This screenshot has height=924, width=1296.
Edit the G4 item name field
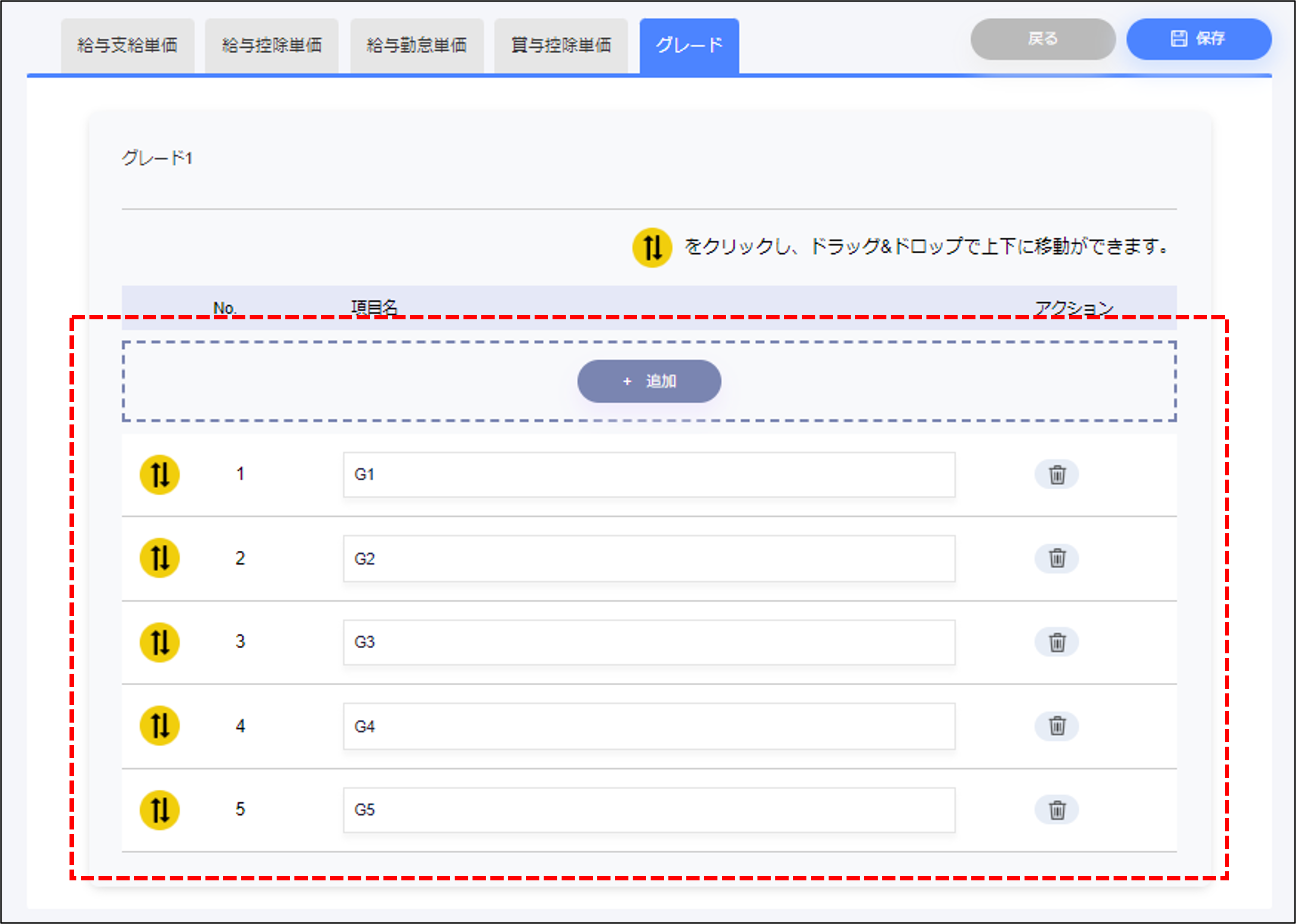[x=649, y=727]
